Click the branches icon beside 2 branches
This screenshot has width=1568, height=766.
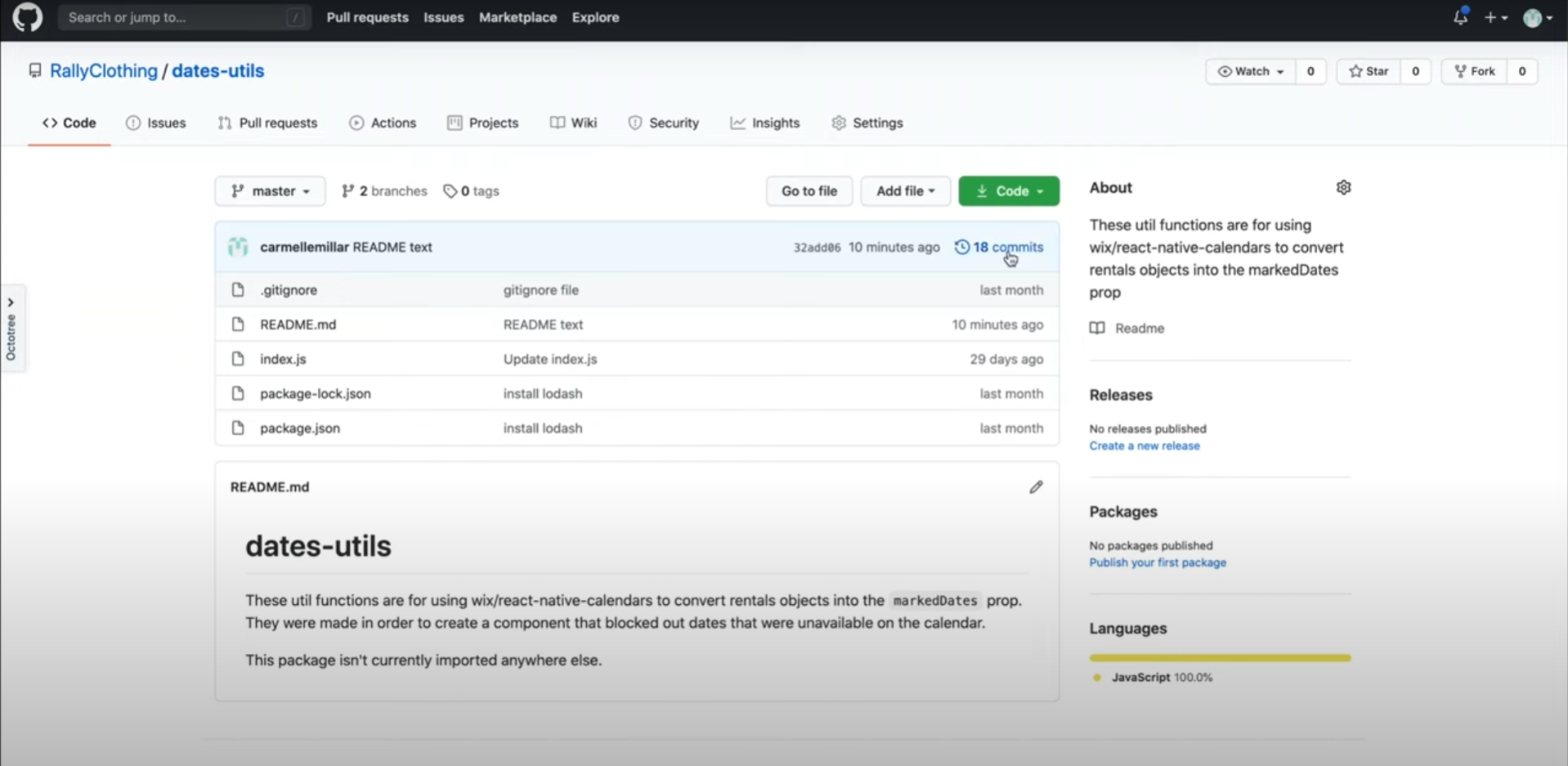pyautogui.click(x=348, y=191)
